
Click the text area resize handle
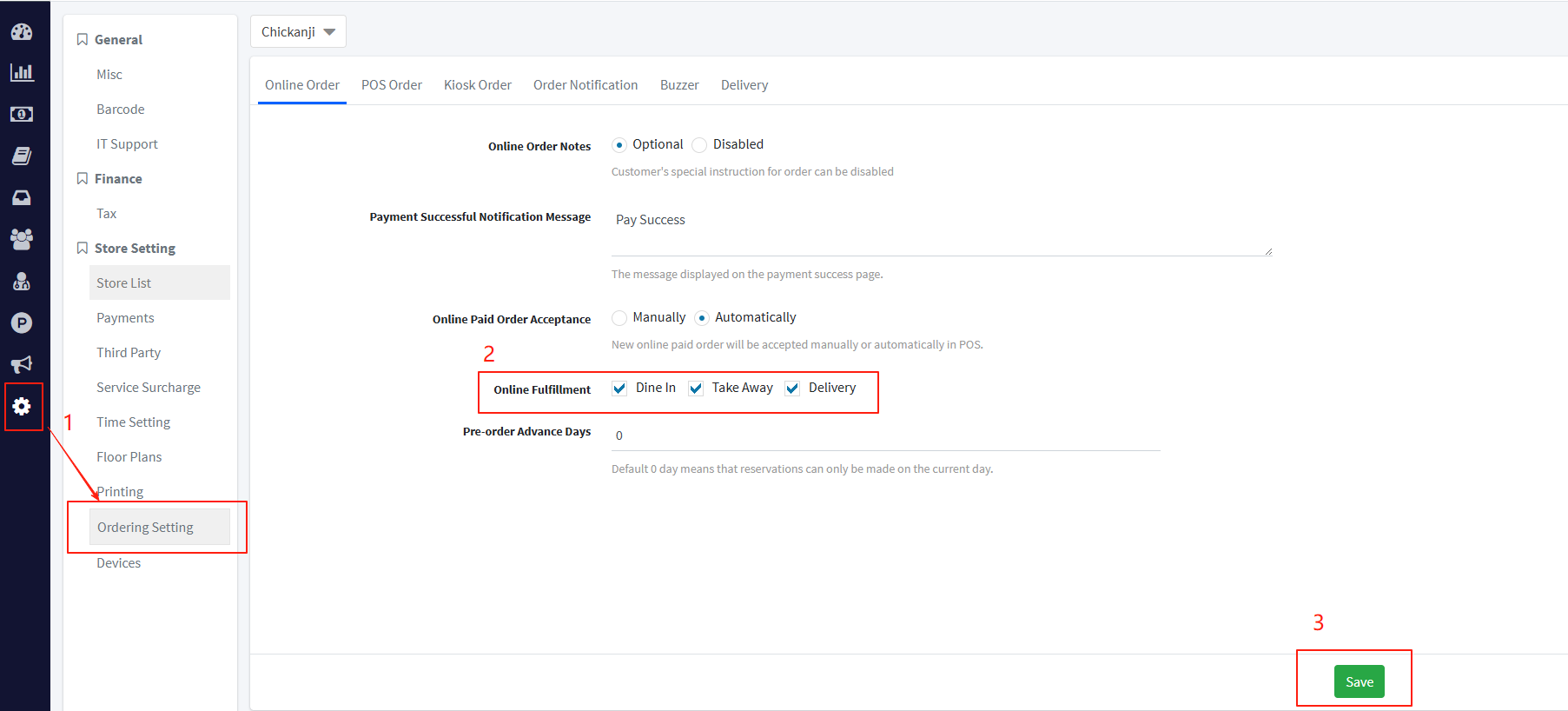1268,251
